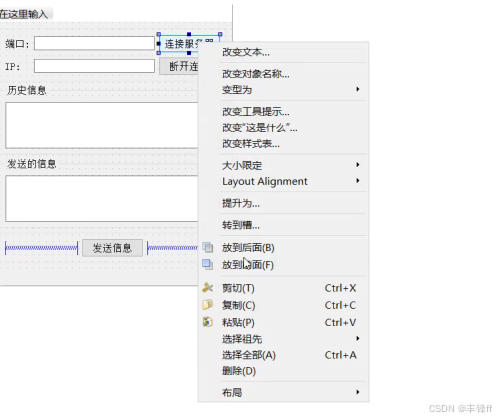Click the 断开连接 button

coord(179,66)
